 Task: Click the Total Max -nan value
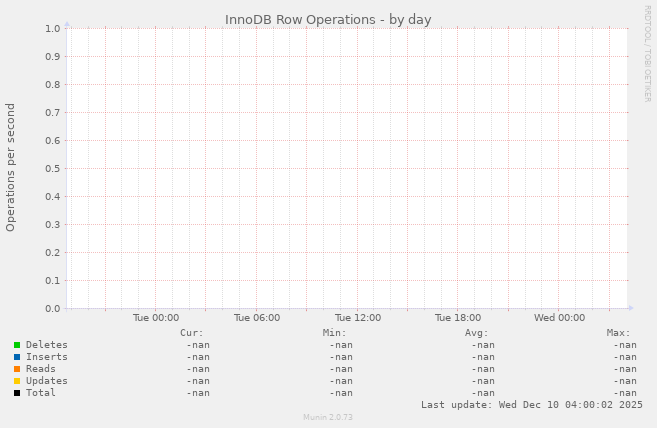[625, 393]
